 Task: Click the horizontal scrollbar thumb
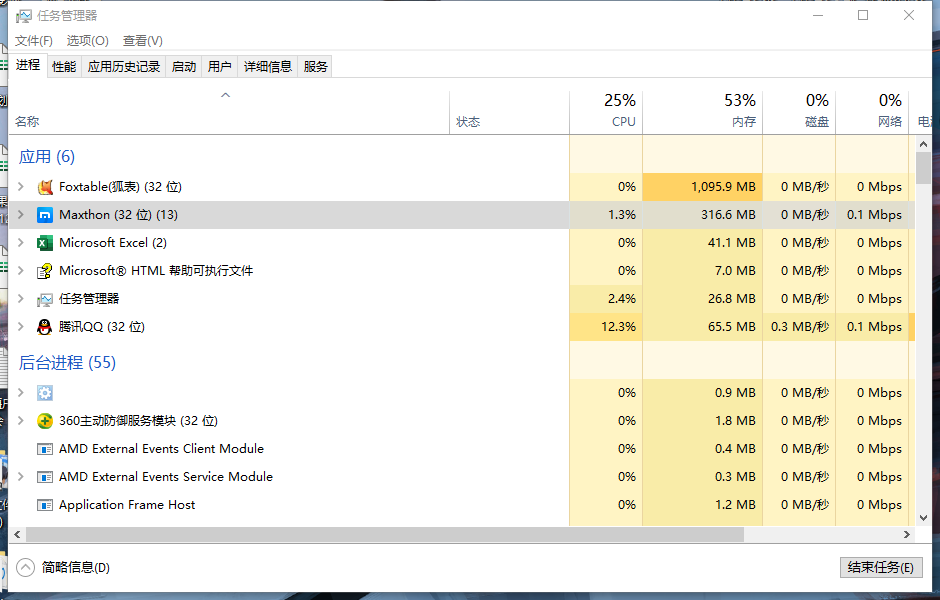[385, 534]
